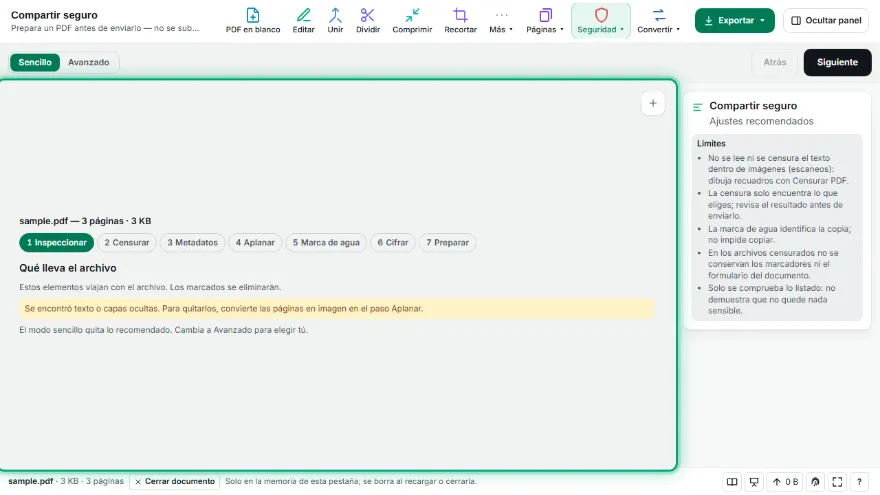The image size is (880, 495).
Task: Click 'La marca de agua identifica la copia' bullet
Action: tap(779, 235)
